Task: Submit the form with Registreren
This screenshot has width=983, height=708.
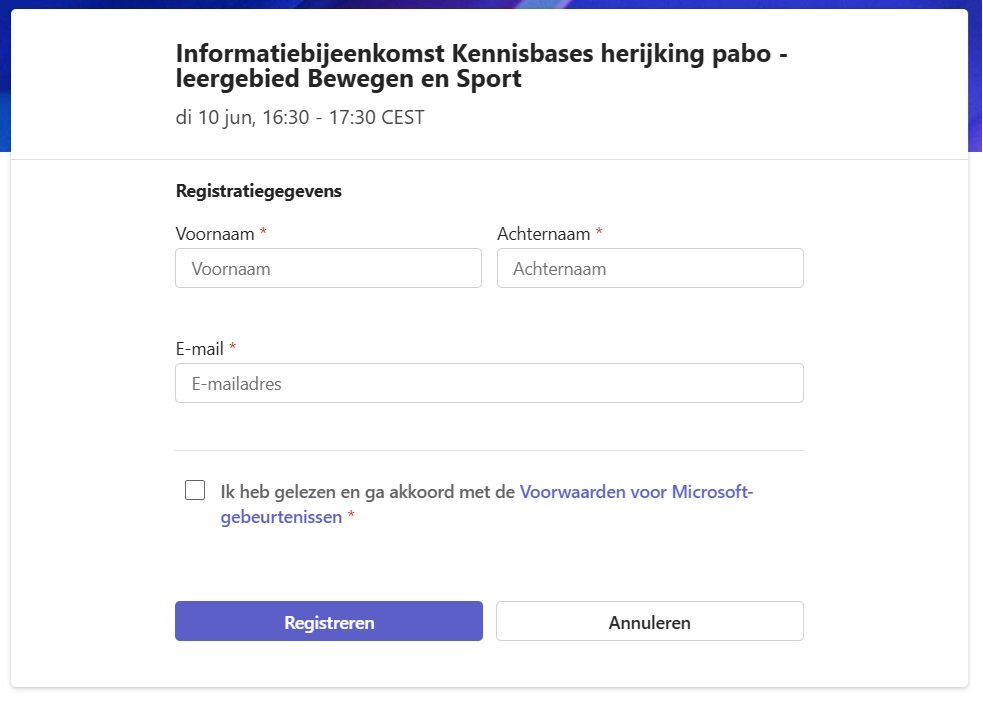Action: point(329,621)
